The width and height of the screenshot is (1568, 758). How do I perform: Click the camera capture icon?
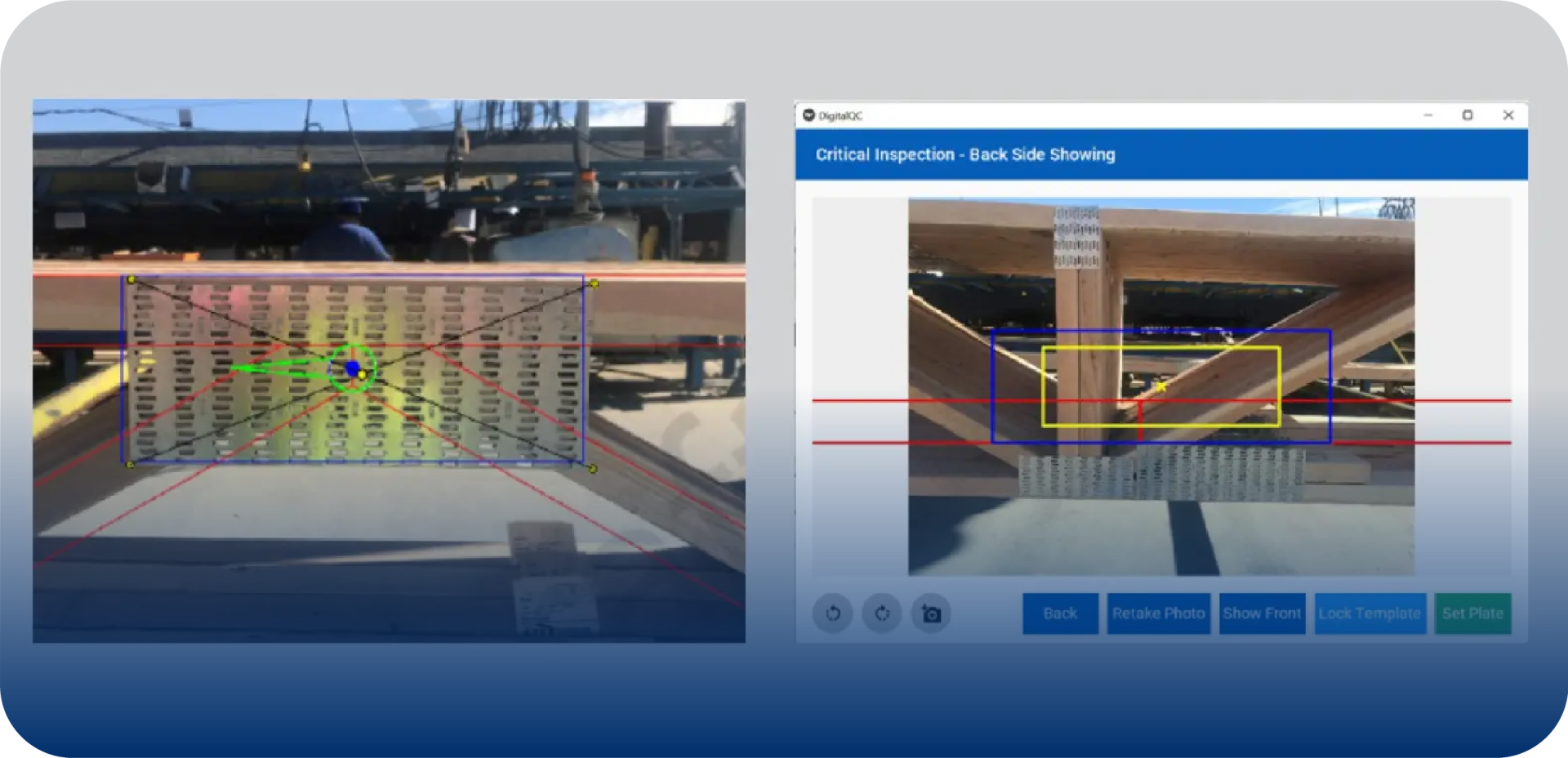tap(930, 613)
